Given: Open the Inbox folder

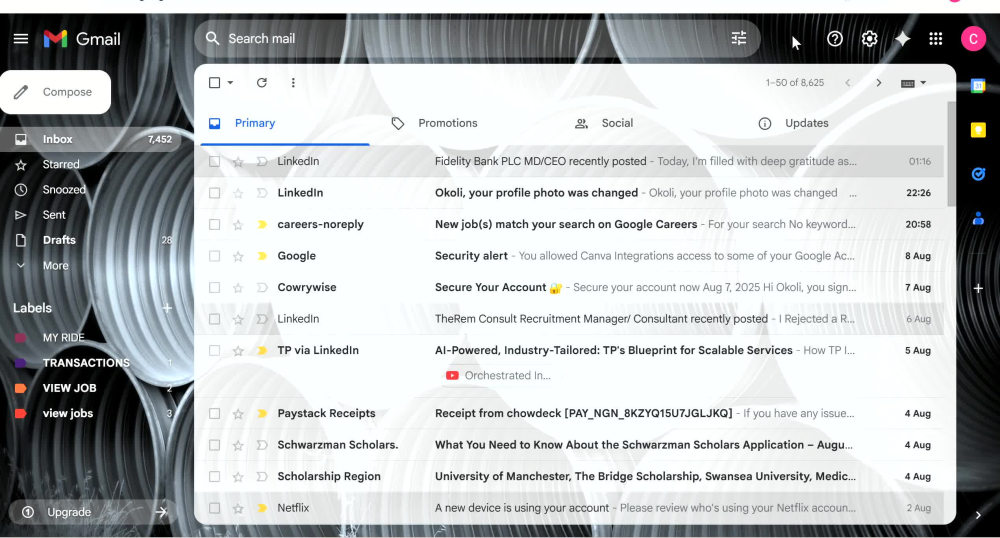Looking at the screenshot, I should pyautogui.click(x=91, y=139).
